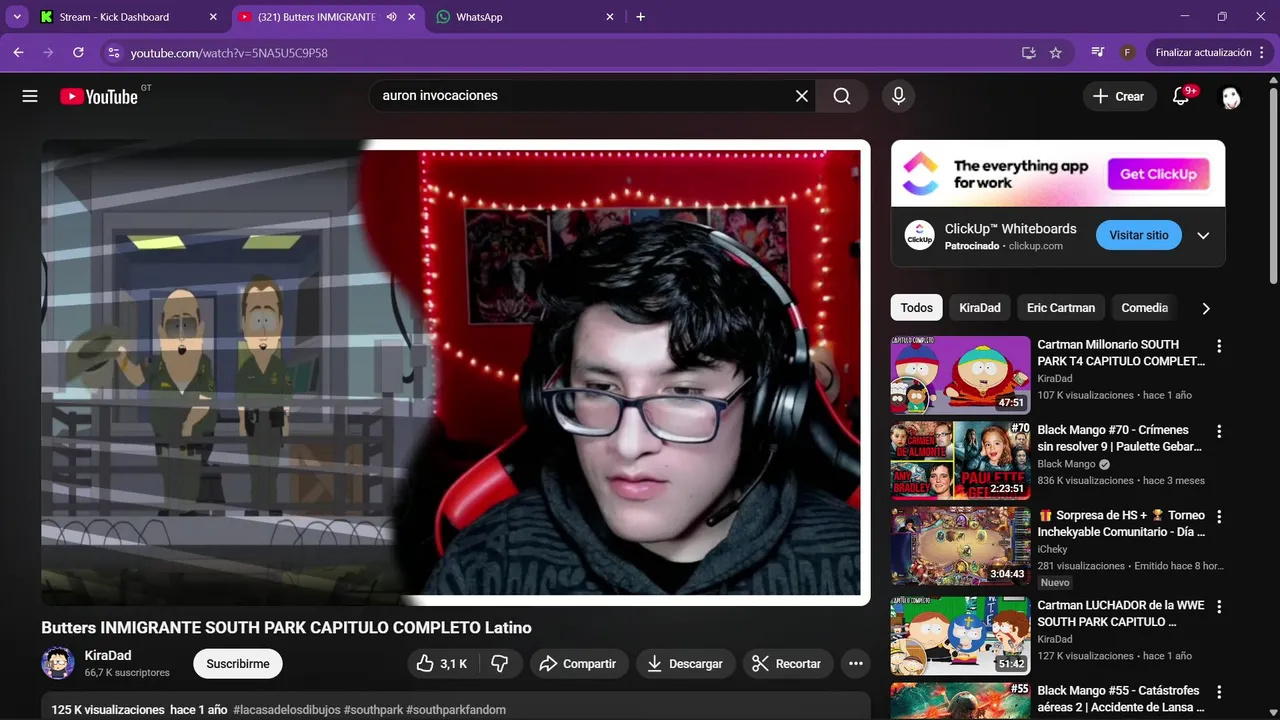Click the #southparkfandom hashtag

[x=456, y=710]
